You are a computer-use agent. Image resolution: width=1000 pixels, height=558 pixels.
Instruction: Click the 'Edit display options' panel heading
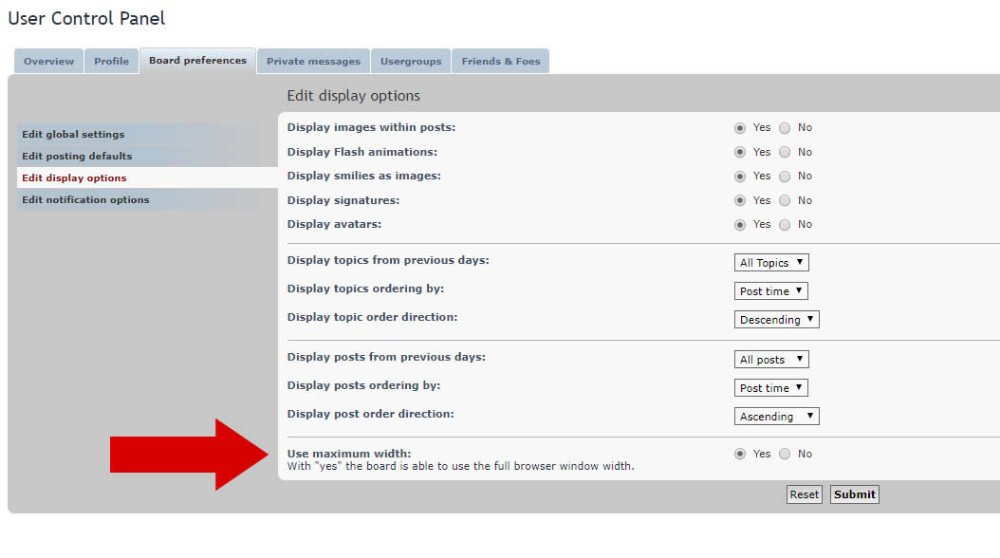353,96
